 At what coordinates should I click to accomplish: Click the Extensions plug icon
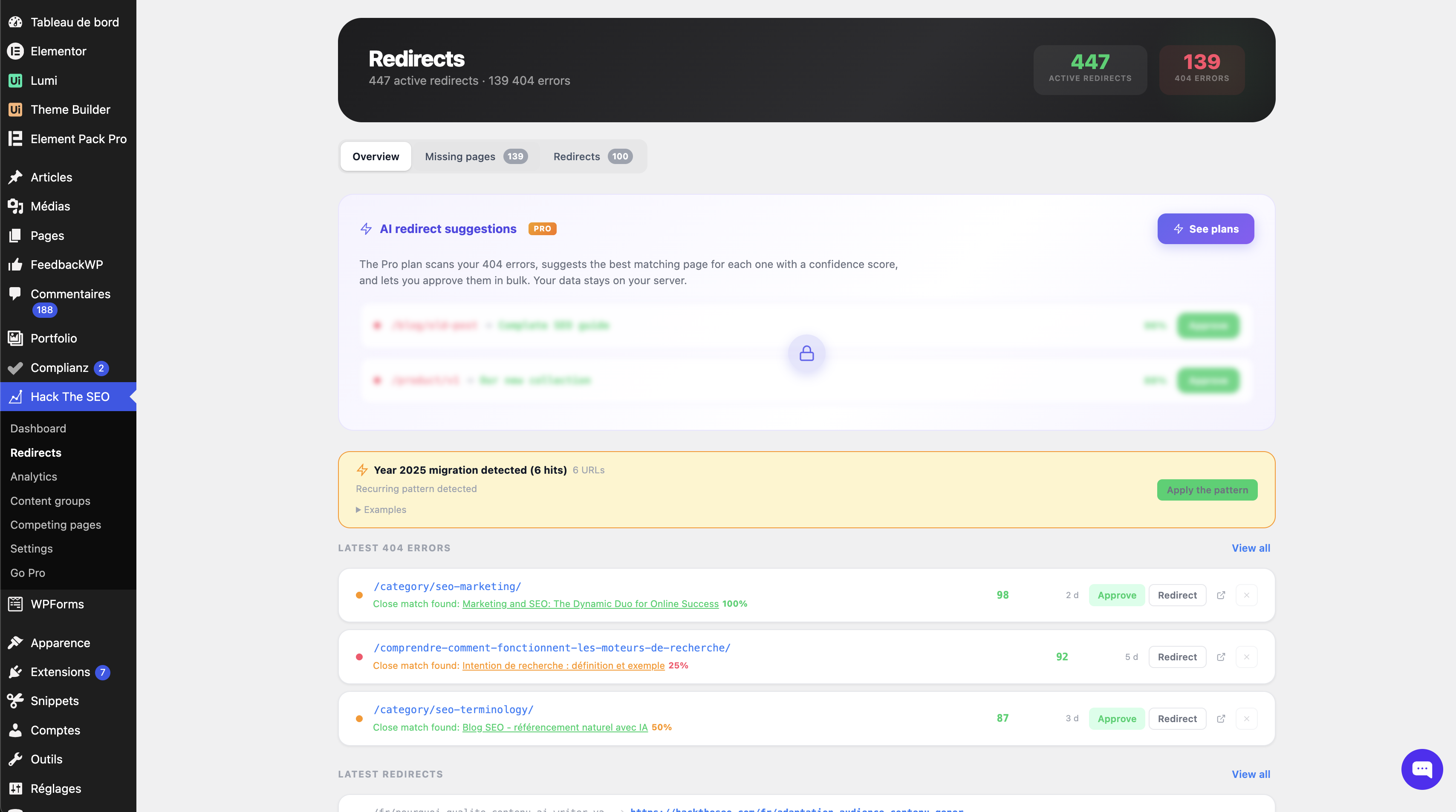(15, 672)
